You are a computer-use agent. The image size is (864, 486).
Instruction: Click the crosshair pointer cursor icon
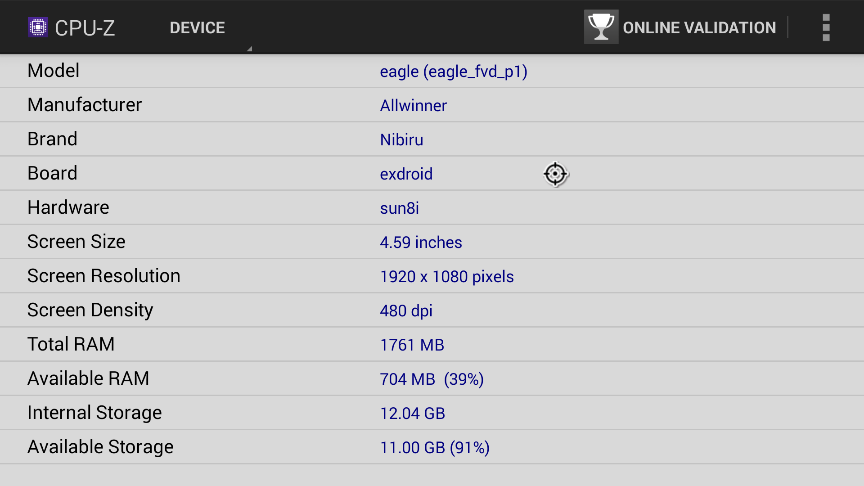point(555,174)
